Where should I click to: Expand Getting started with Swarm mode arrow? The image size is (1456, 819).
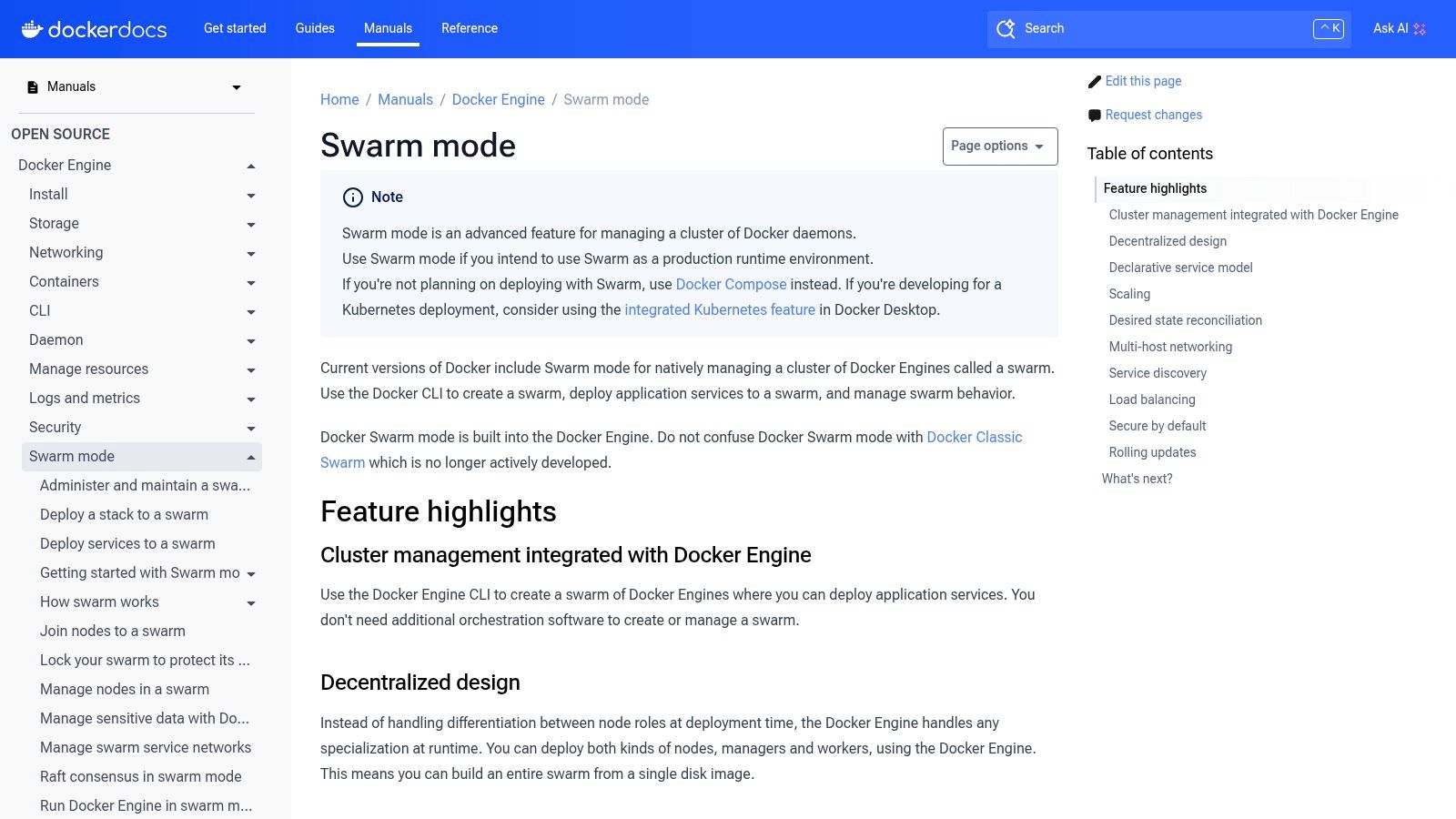(251, 573)
